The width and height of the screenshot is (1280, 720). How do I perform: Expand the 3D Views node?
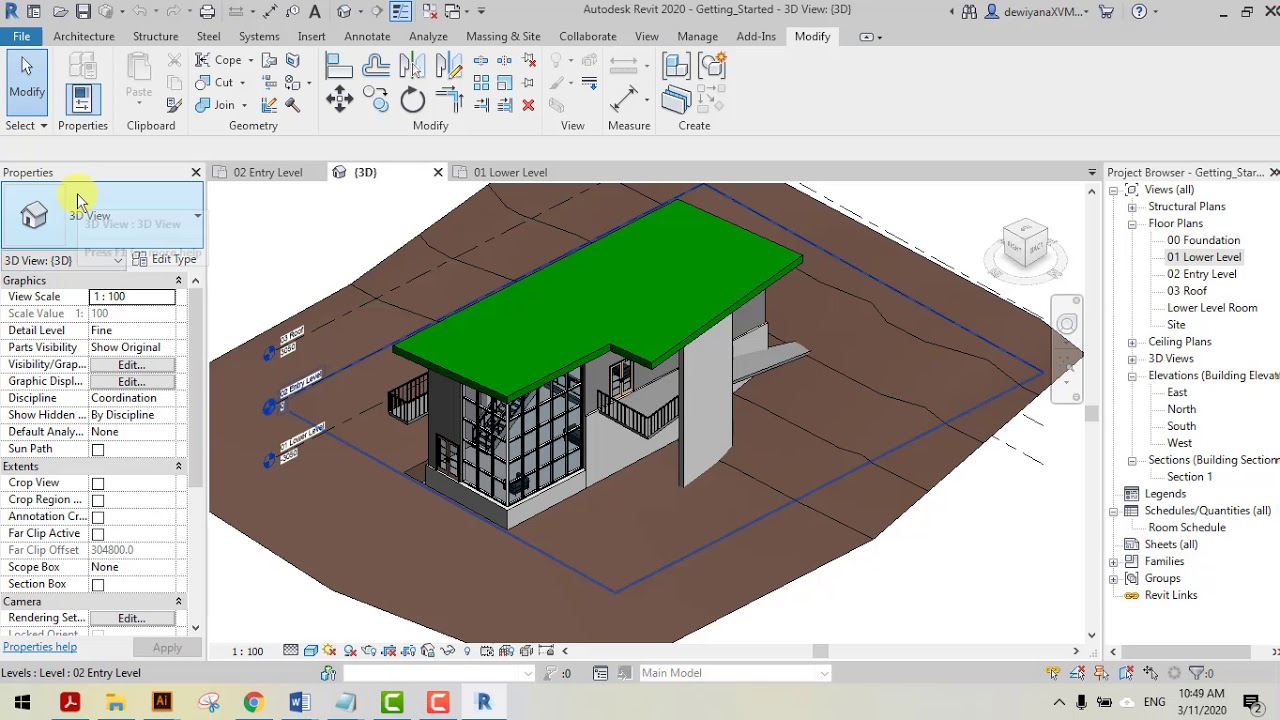click(x=1132, y=359)
